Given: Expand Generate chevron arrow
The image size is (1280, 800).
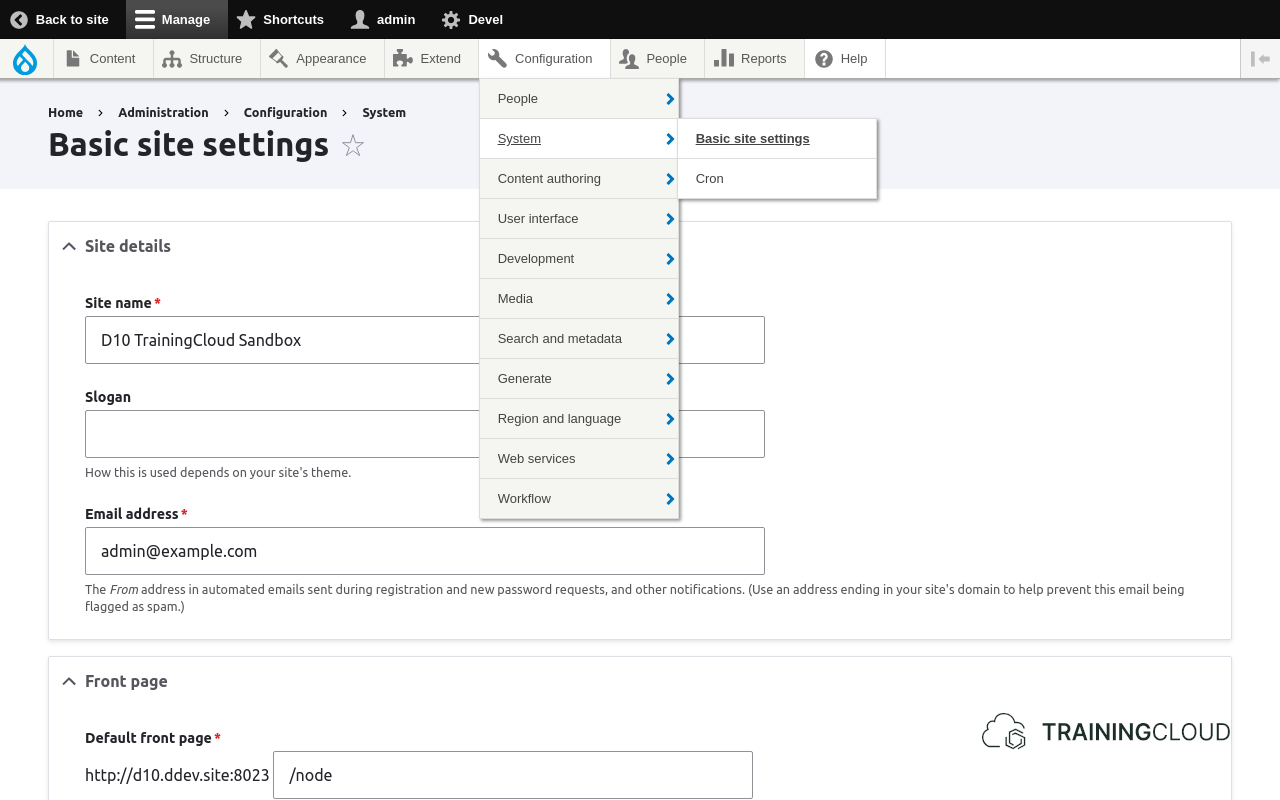Looking at the screenshot, I should (x=669, y=379).
